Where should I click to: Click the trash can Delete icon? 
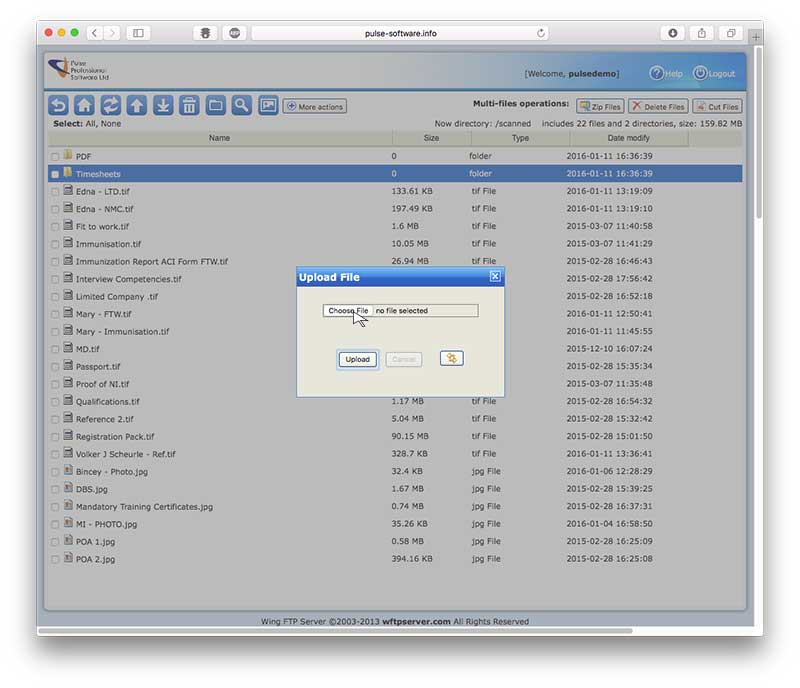point(189,105)
